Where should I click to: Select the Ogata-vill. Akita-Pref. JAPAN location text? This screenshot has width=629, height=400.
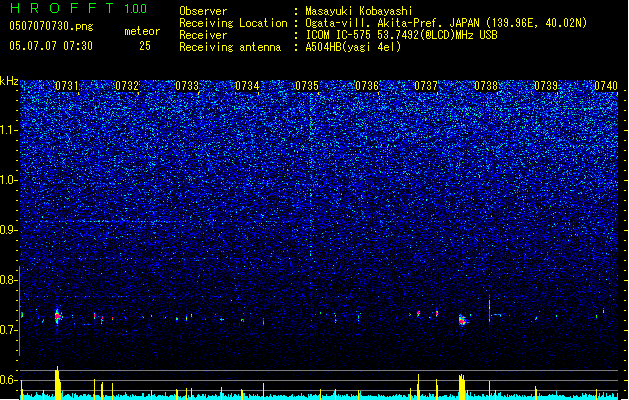click(x=446, y=23)
